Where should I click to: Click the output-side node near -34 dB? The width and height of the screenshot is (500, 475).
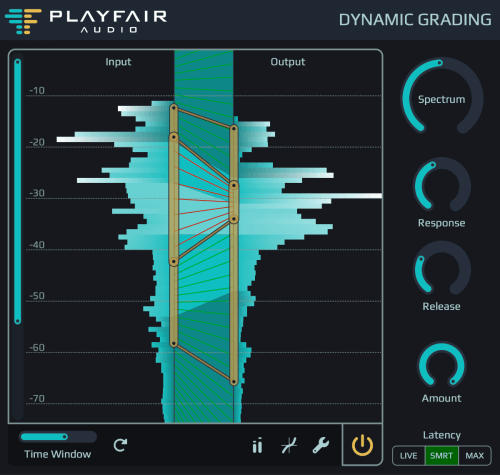pyautogui.click(x=234, y=219)
